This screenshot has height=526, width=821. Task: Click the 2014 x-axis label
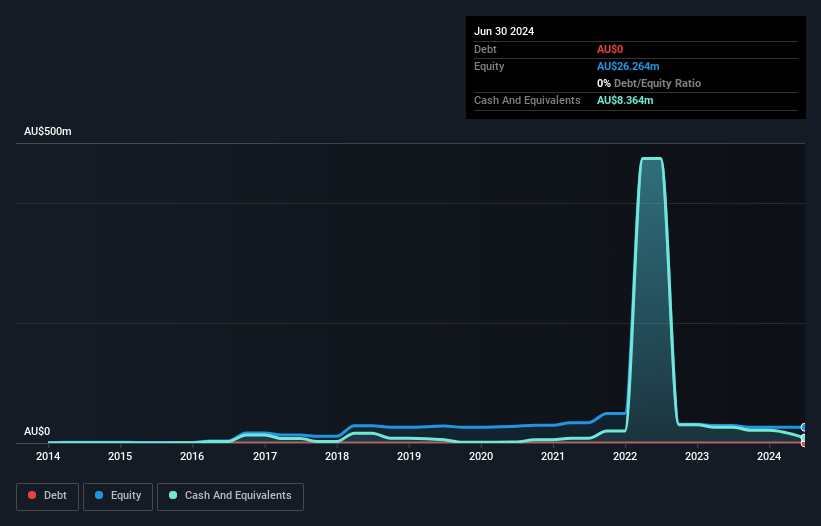point(48,456)
